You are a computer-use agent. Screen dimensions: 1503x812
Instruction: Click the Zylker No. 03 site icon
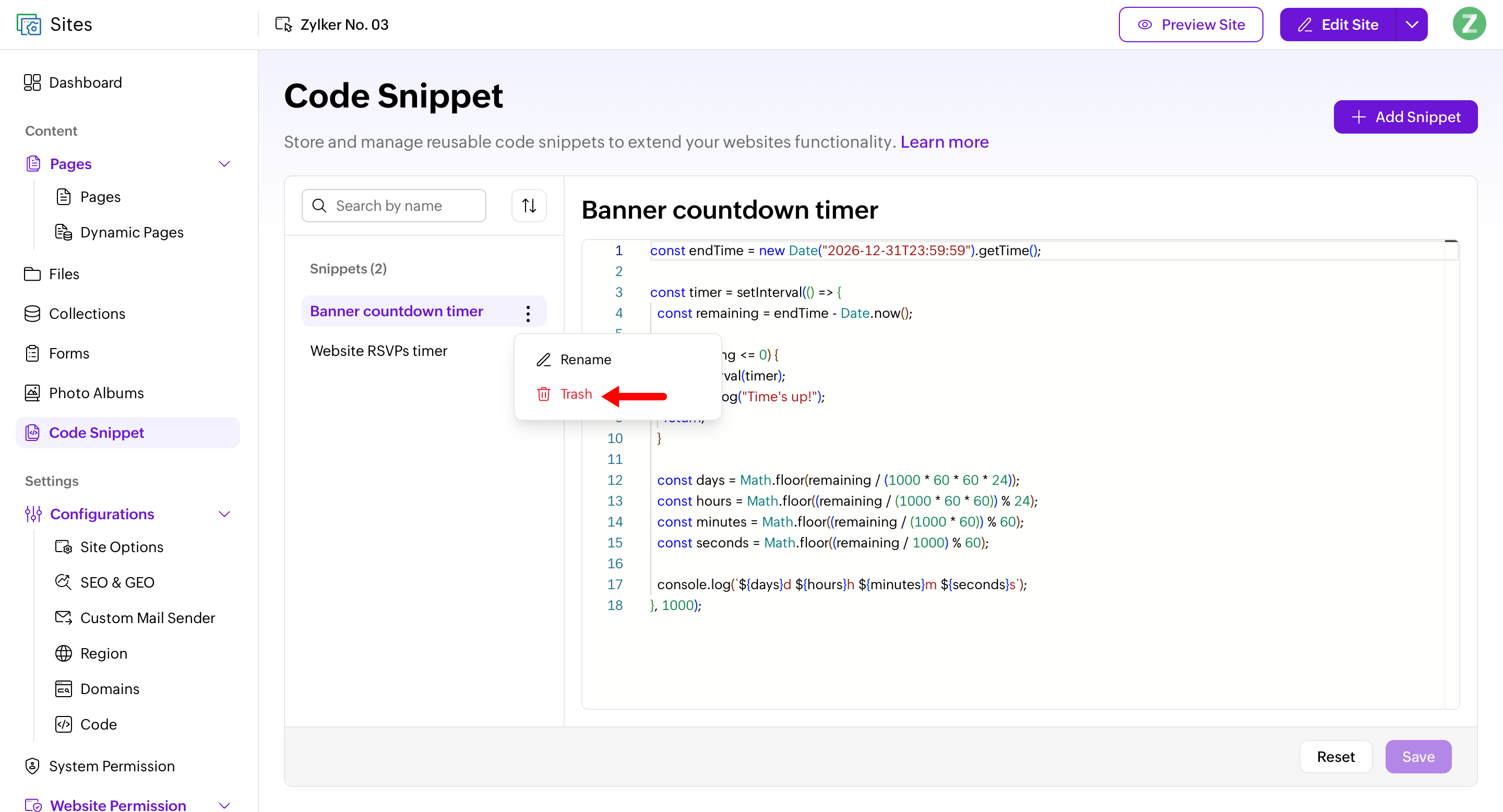pyautogui.click(x=283, y=25)
